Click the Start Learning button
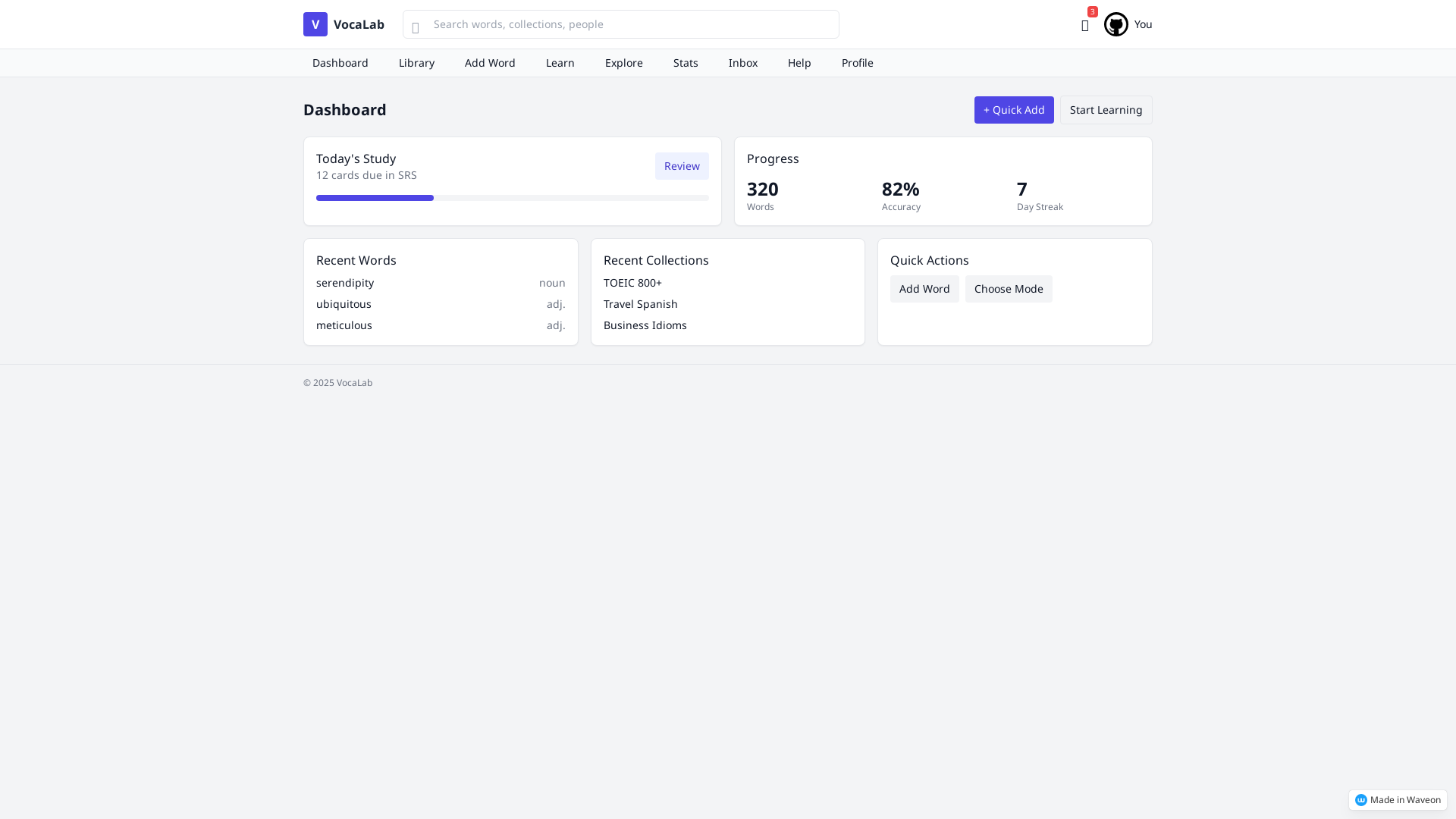Viewport: 1456px width, 819px height. click(1105, 110)
